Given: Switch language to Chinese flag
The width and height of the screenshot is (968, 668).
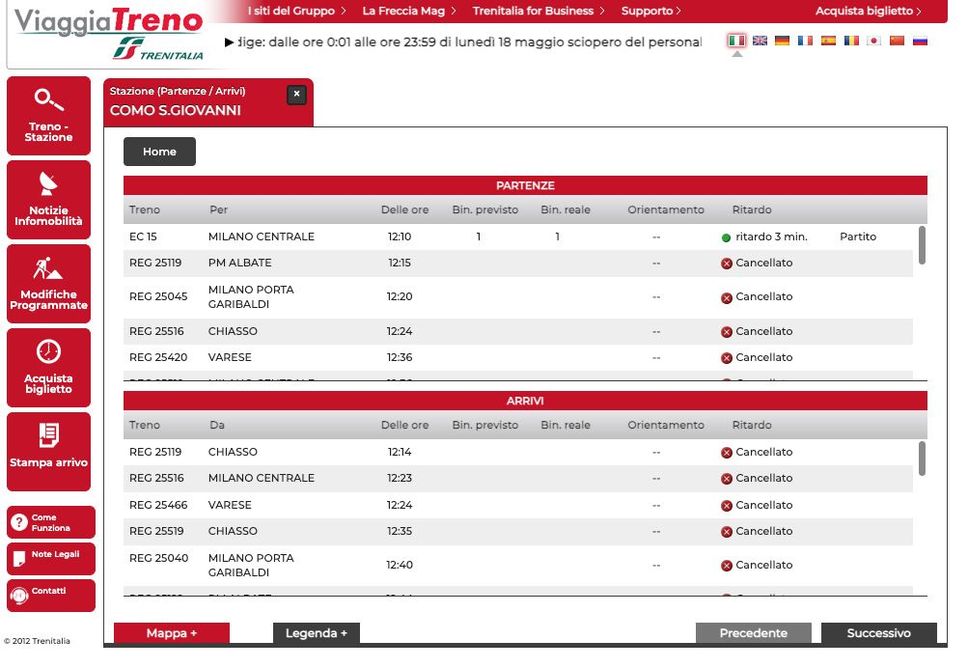Looking at the screenshot, I should pos(896,41).
